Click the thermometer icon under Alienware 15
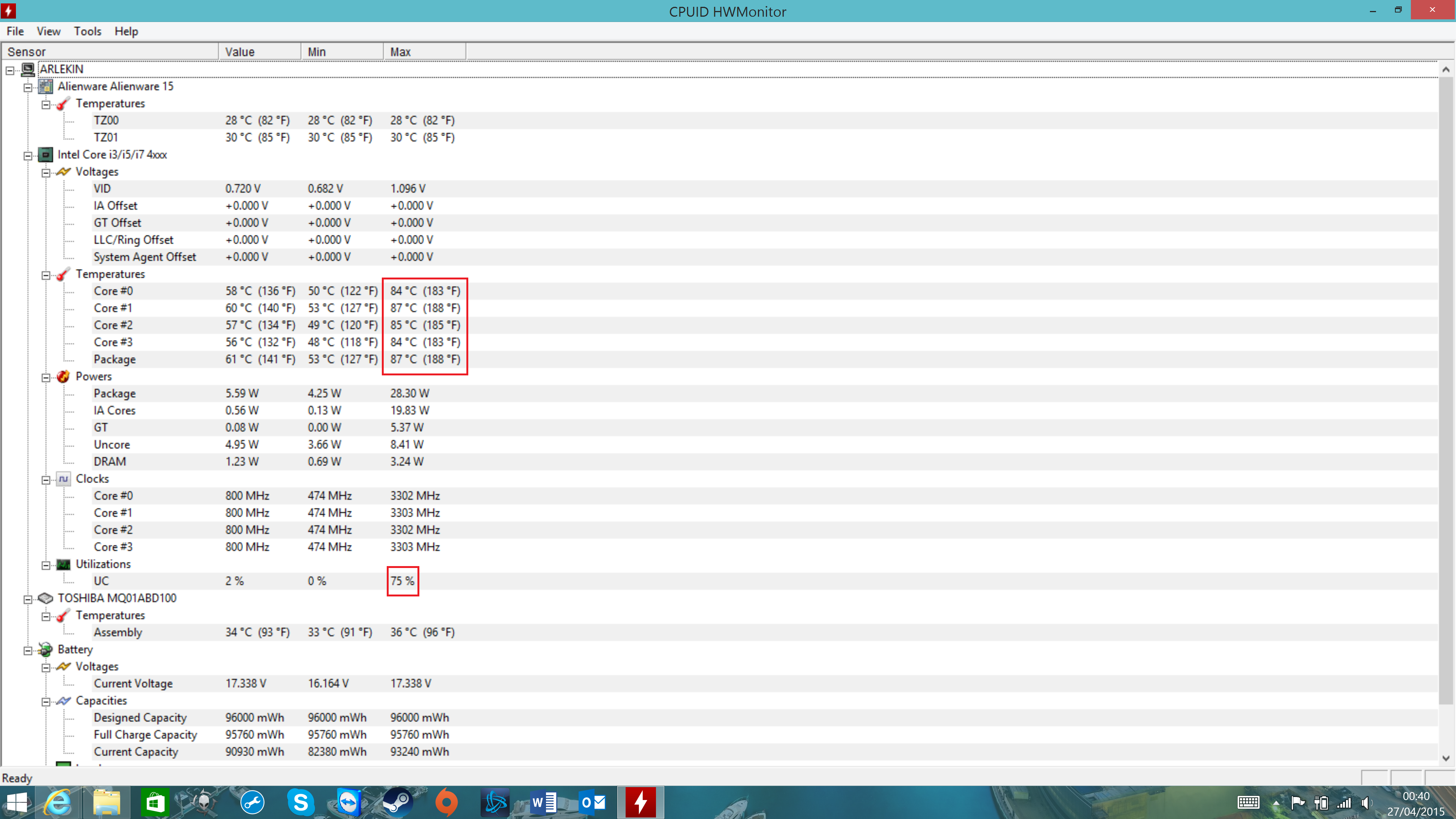This screenshot has width=1456, height=819. click(63, 104)
